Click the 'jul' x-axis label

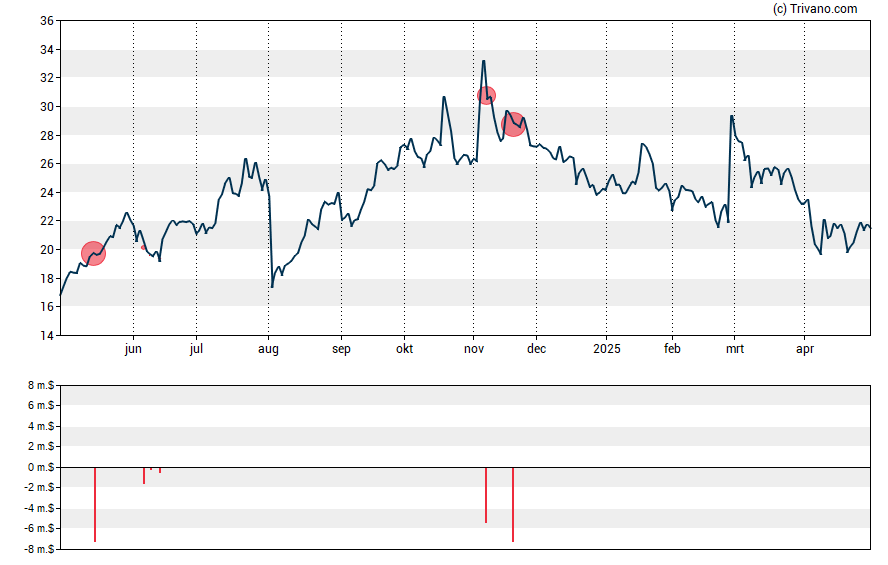(196, 349)
